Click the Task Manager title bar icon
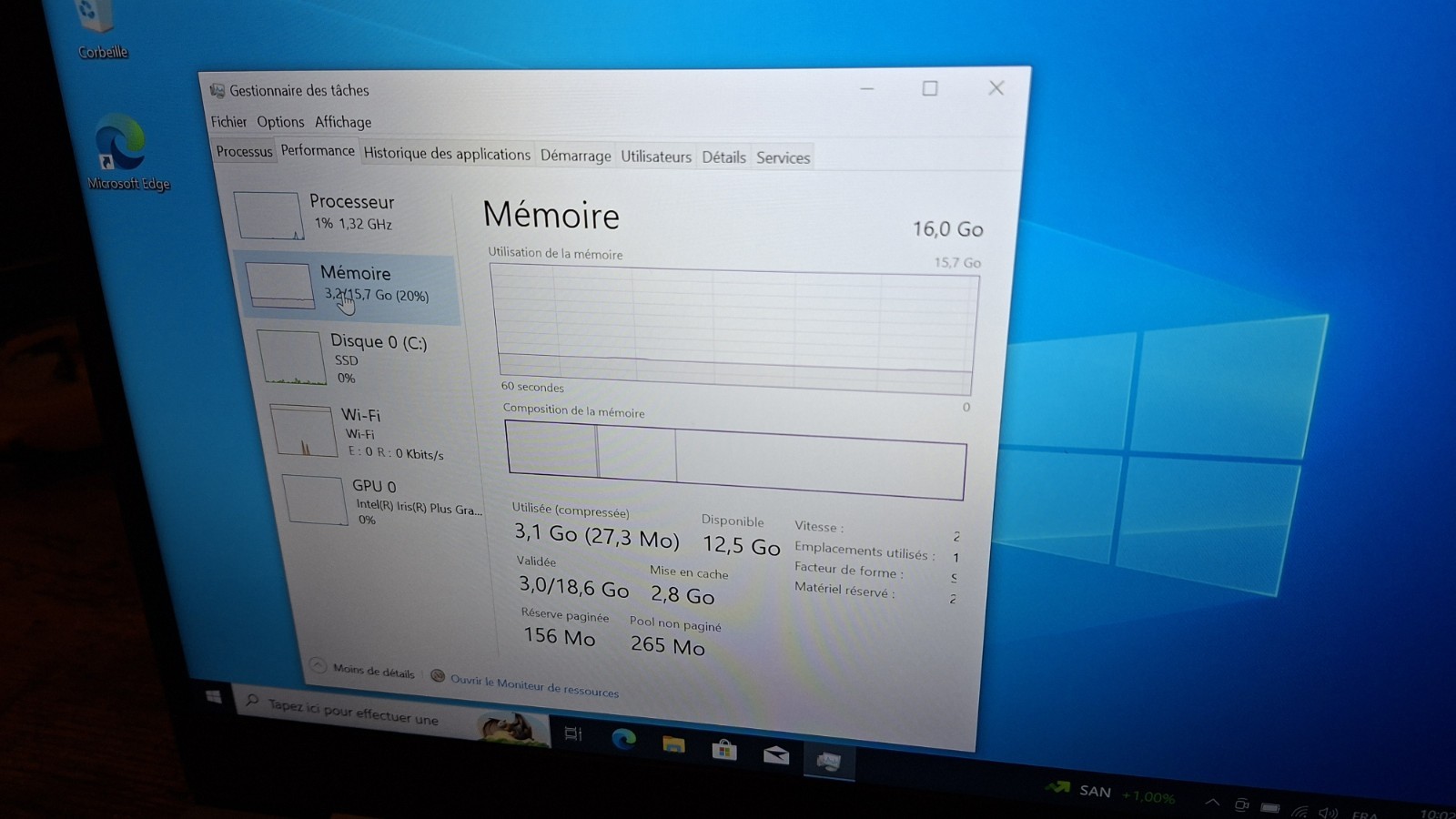 point(217,90)
